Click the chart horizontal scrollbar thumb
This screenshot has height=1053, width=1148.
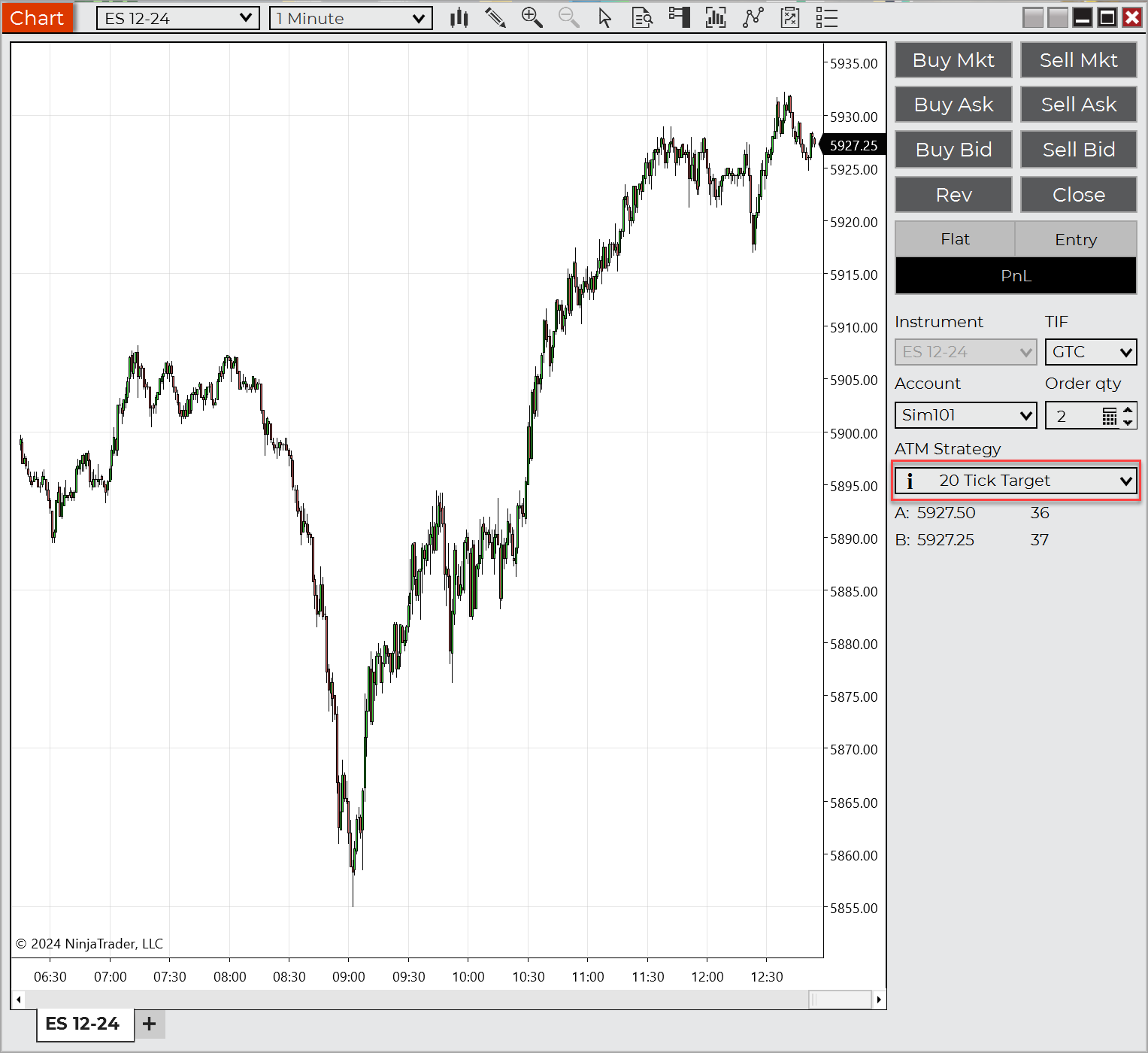coord(840,1000)
